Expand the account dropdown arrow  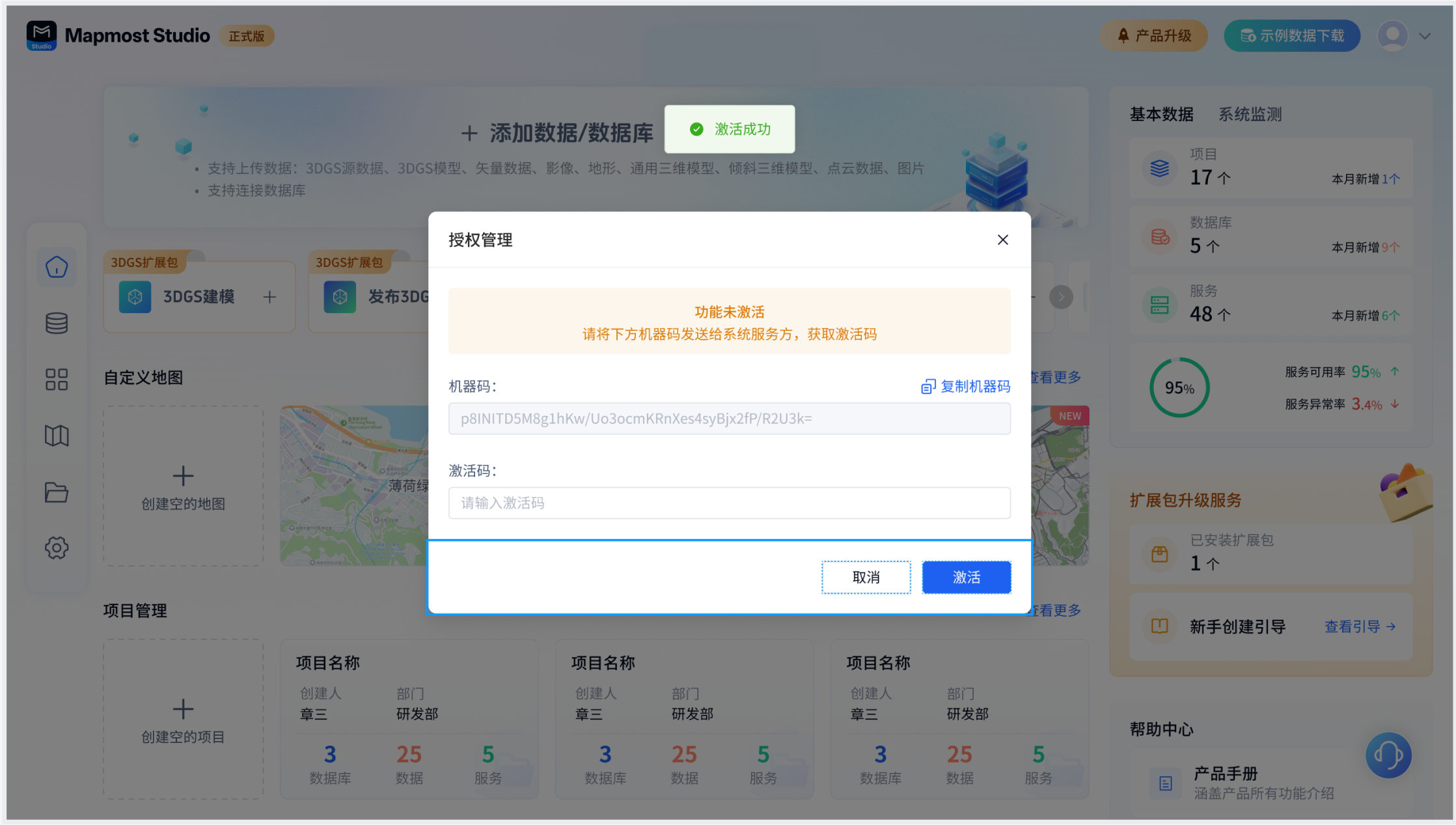[1425, 36]
